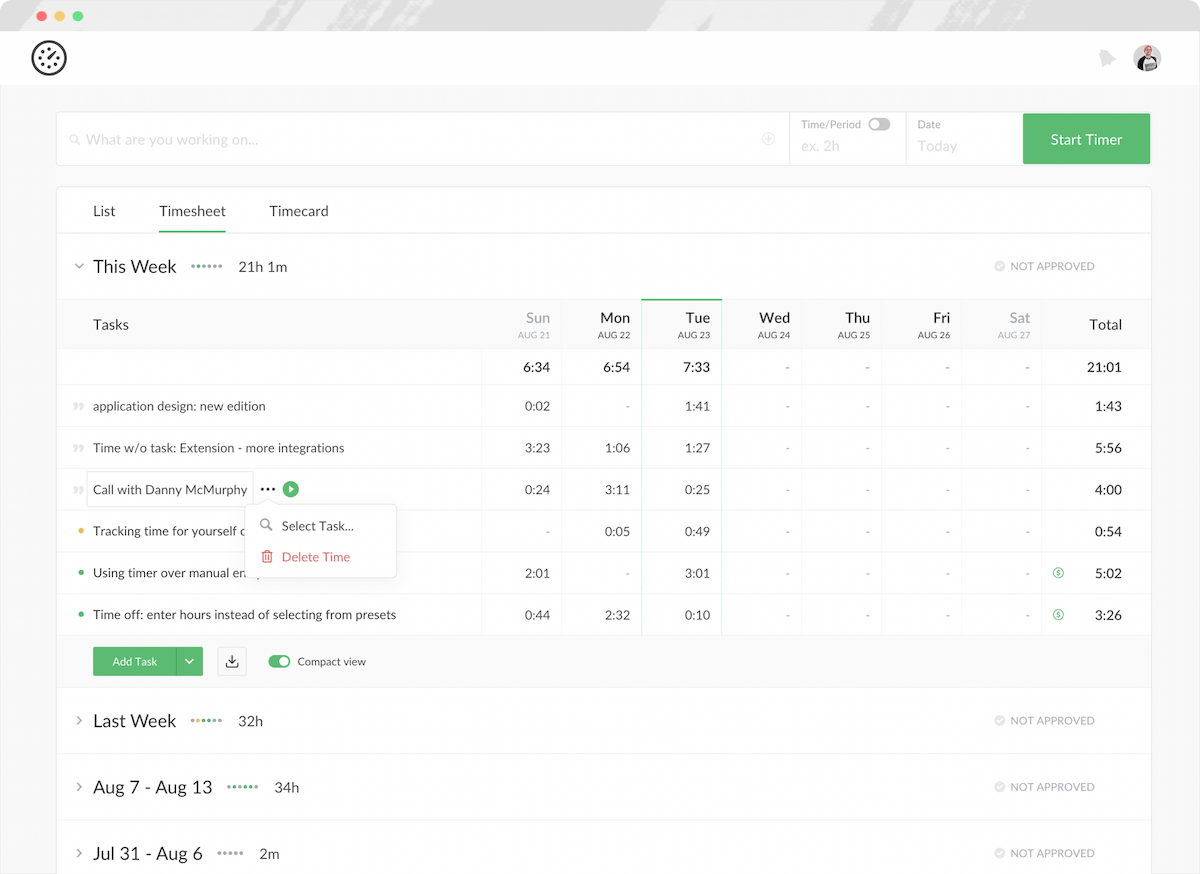The height and width of the screenshot is (874, 1200).
Task: Open the three-dot options for Call with Danny McMurphy
Action: point(267,489)
